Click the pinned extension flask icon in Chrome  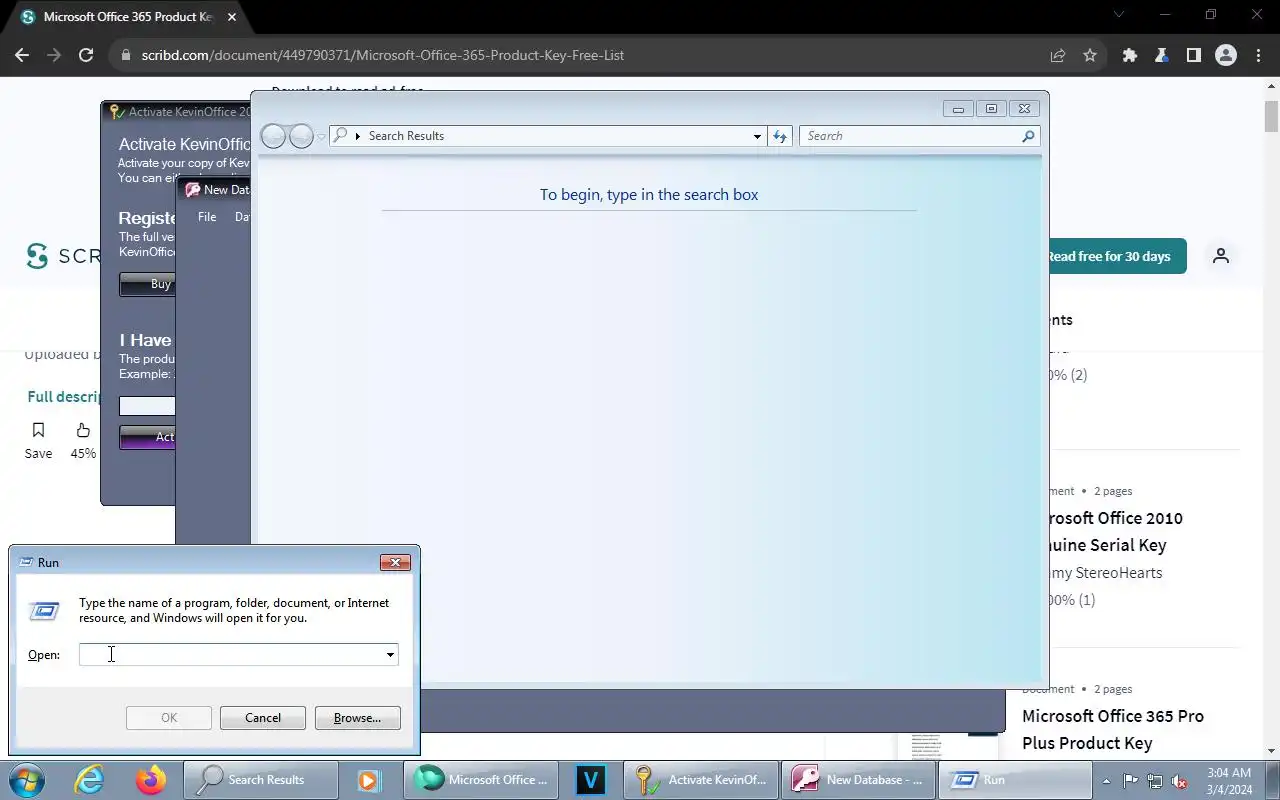click(1162, 55)
